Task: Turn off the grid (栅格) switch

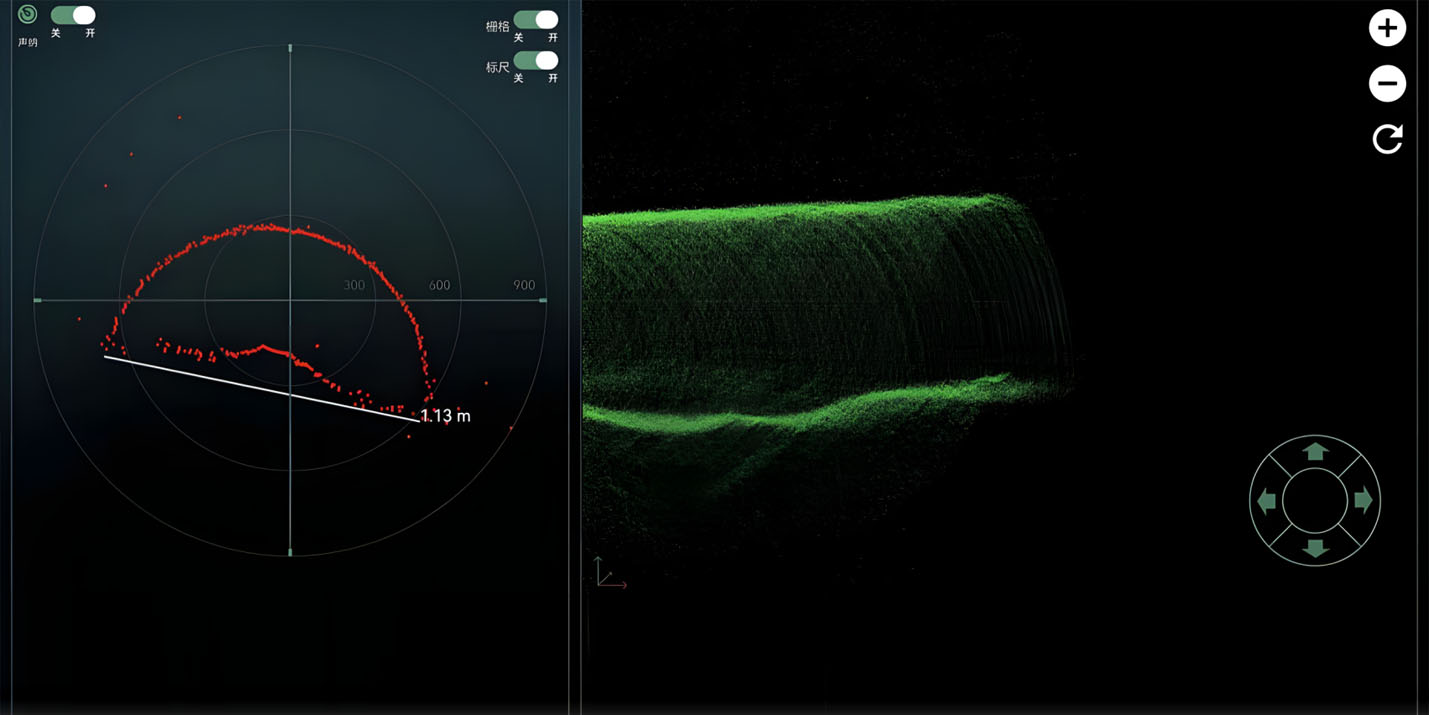Action: (x=536, y=20)
